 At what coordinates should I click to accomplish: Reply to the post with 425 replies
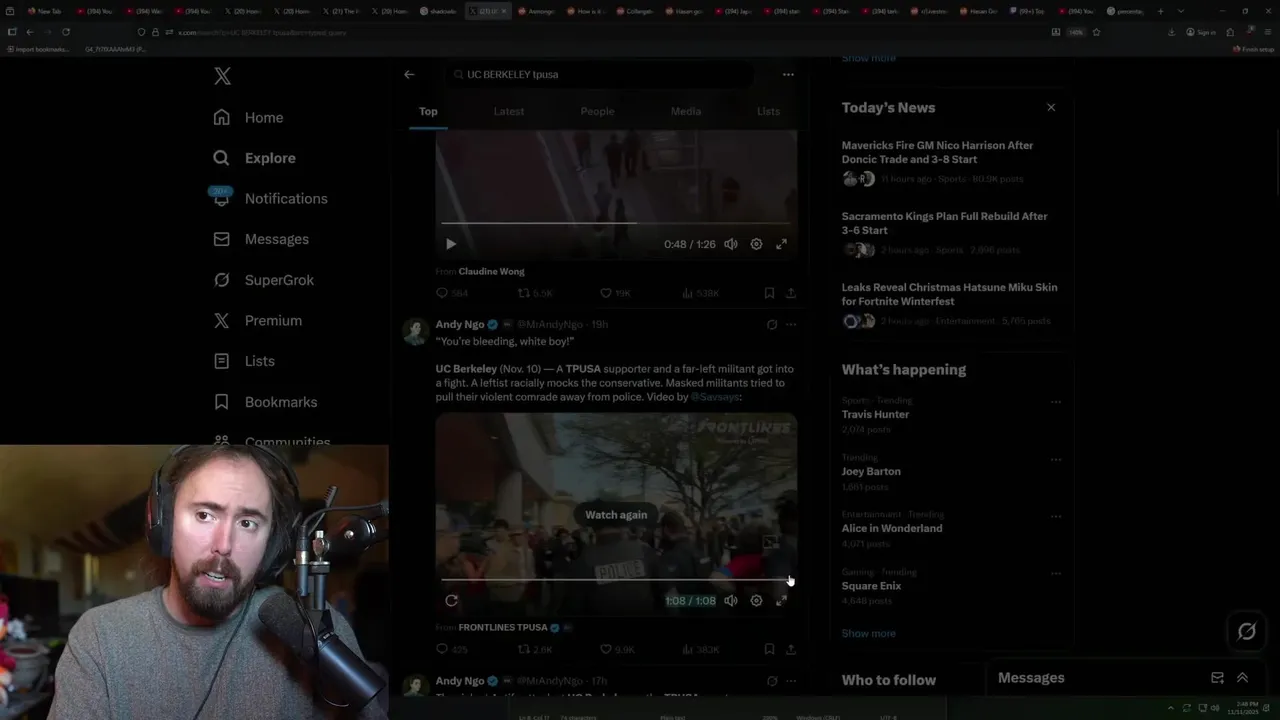[x=453, y=649]
